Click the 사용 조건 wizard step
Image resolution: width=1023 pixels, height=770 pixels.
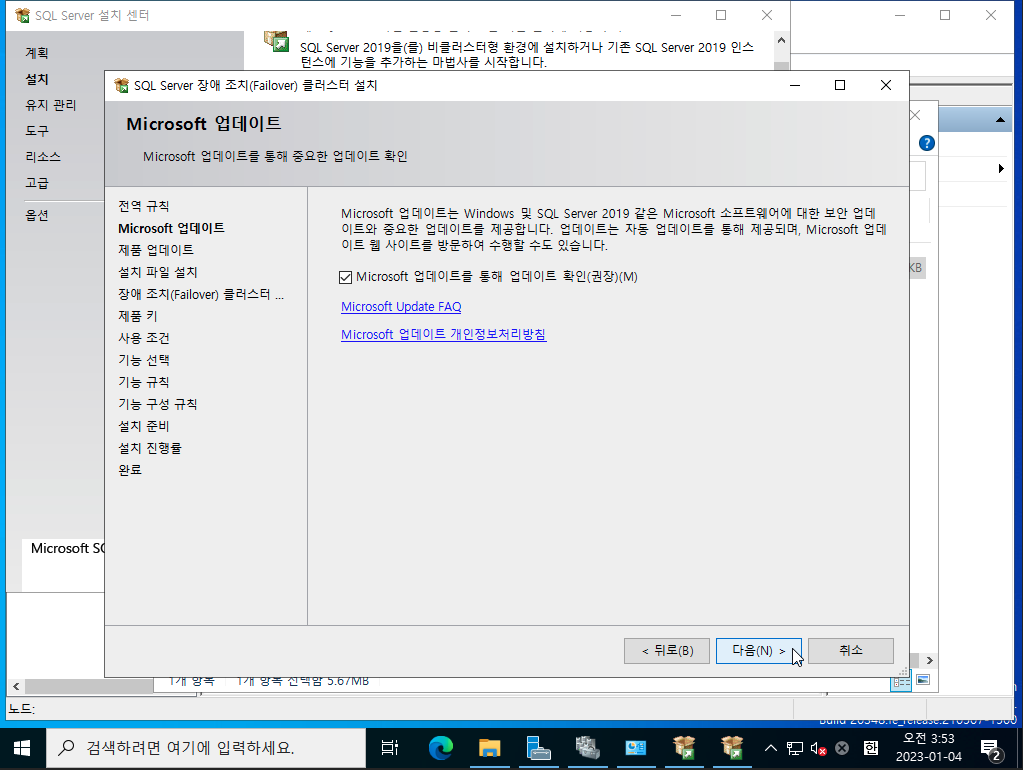(144, 338)
